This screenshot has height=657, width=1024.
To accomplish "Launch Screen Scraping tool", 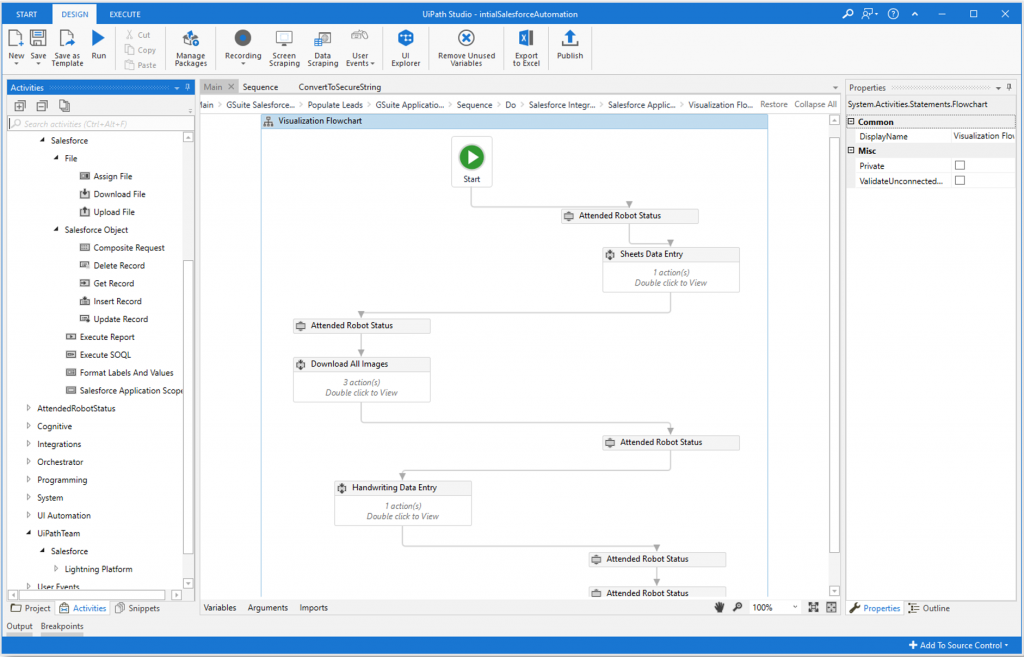I will pyautogui.click(x=284, y=48).
